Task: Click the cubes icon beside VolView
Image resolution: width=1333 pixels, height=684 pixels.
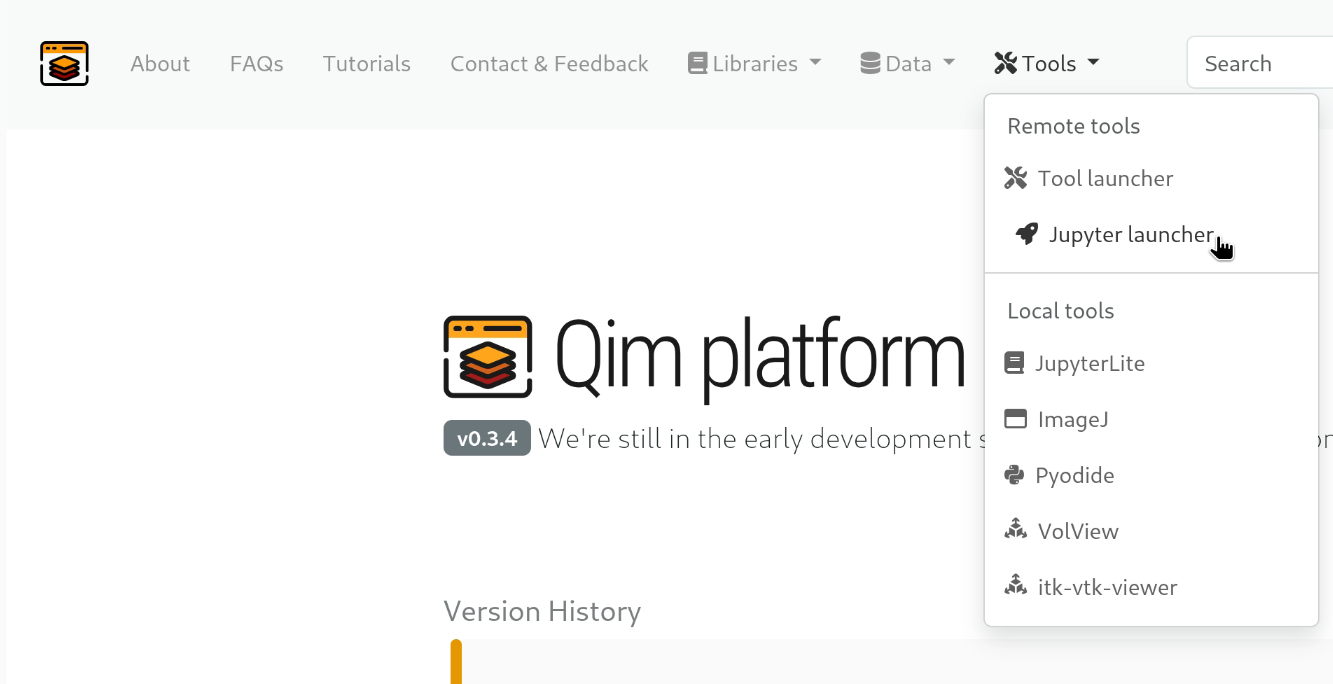Action: coord(1016,531)
